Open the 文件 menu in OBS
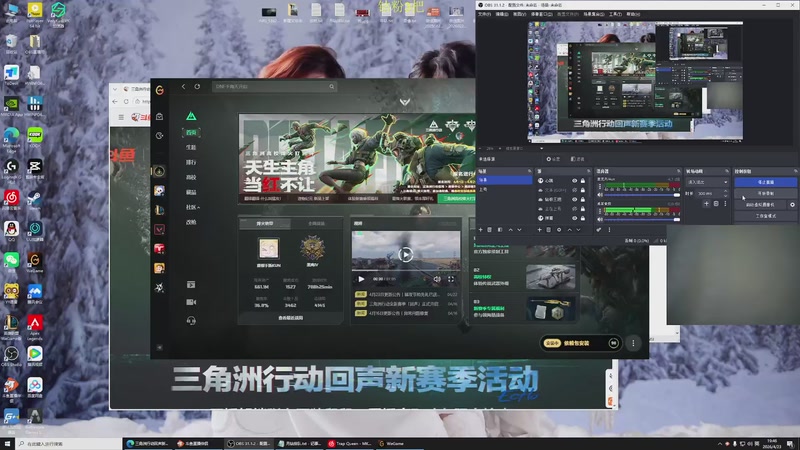Image resolution: width=800 pixels, height=450 pixels. click(x=484, y=14)
